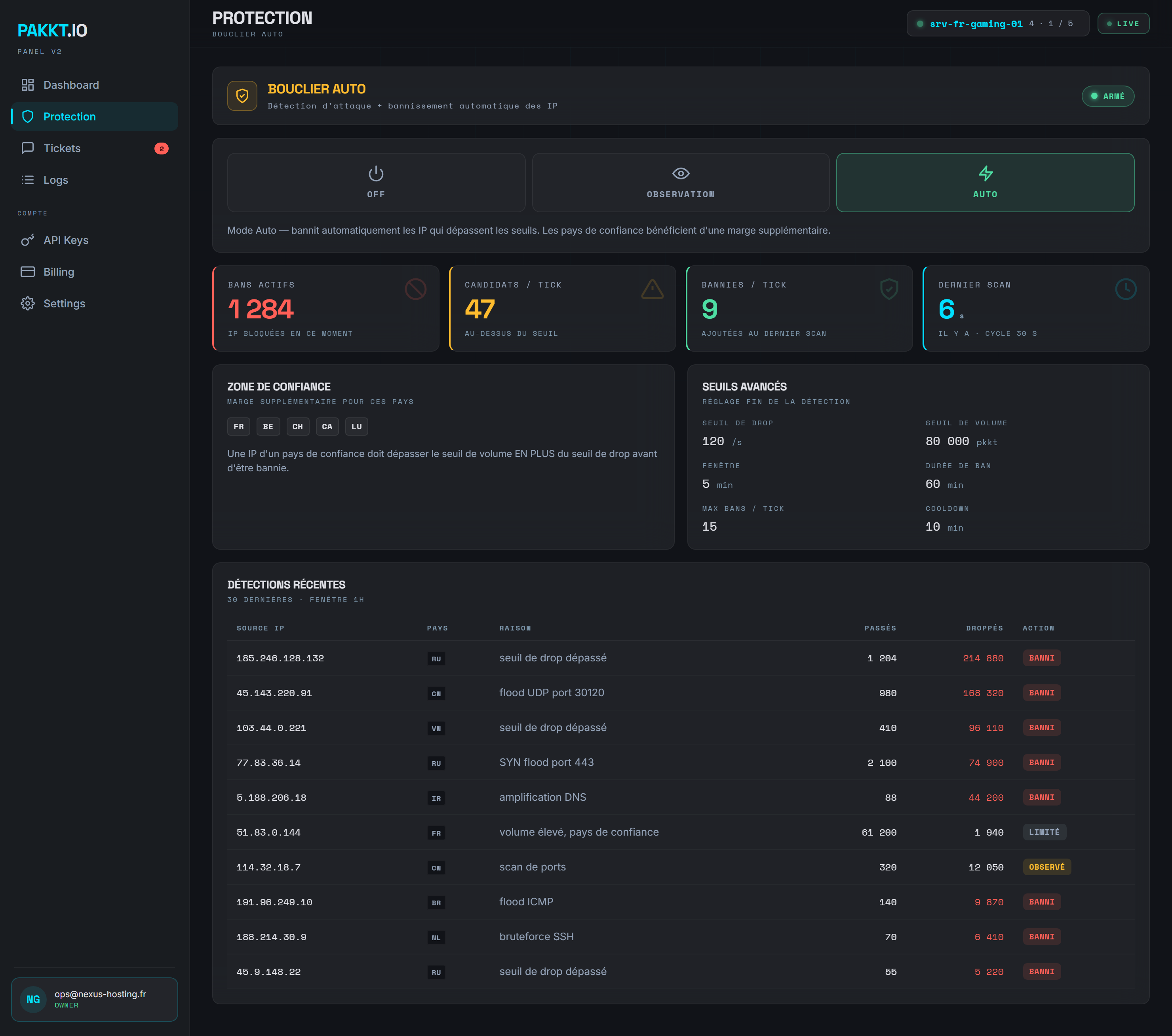This screenshot has height=1036, width=1172.
Task: Go to Tickets section
Action: click(95, 148)
